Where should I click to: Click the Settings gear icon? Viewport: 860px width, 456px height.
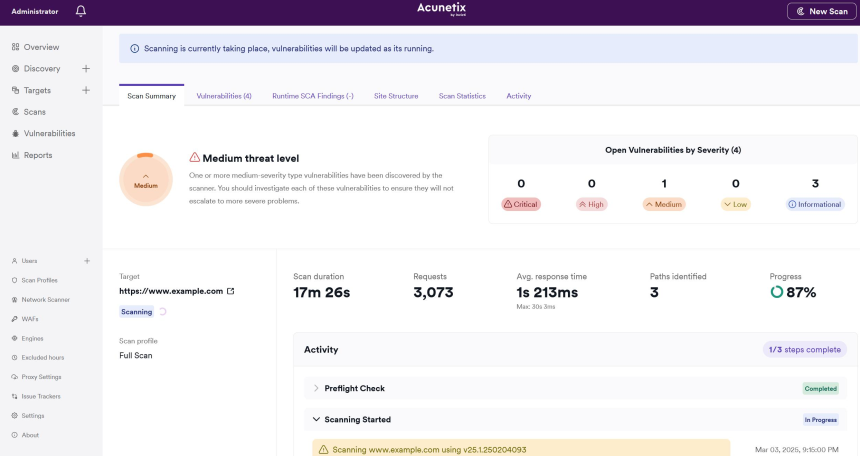tap(15, 416)
